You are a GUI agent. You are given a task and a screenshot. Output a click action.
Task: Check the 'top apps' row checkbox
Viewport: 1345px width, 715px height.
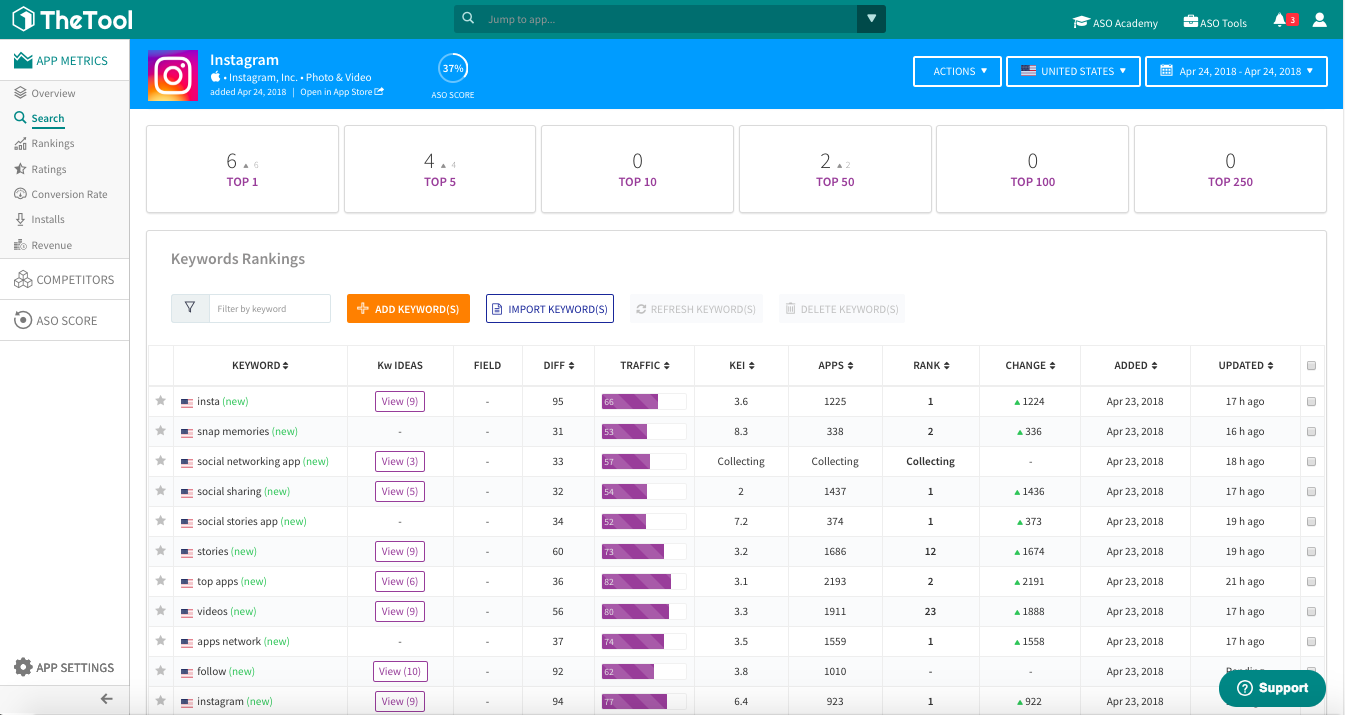(x=1311, y=582)
